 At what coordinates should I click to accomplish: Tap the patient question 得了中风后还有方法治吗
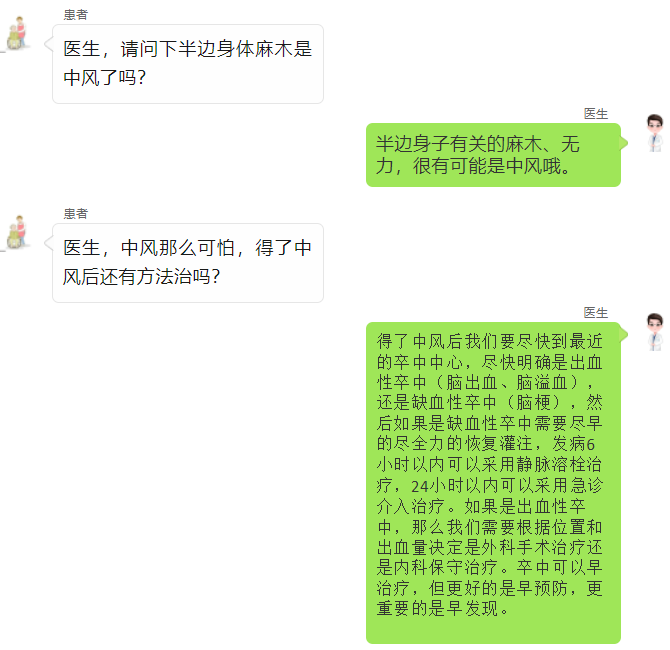(x=188, y=263)
